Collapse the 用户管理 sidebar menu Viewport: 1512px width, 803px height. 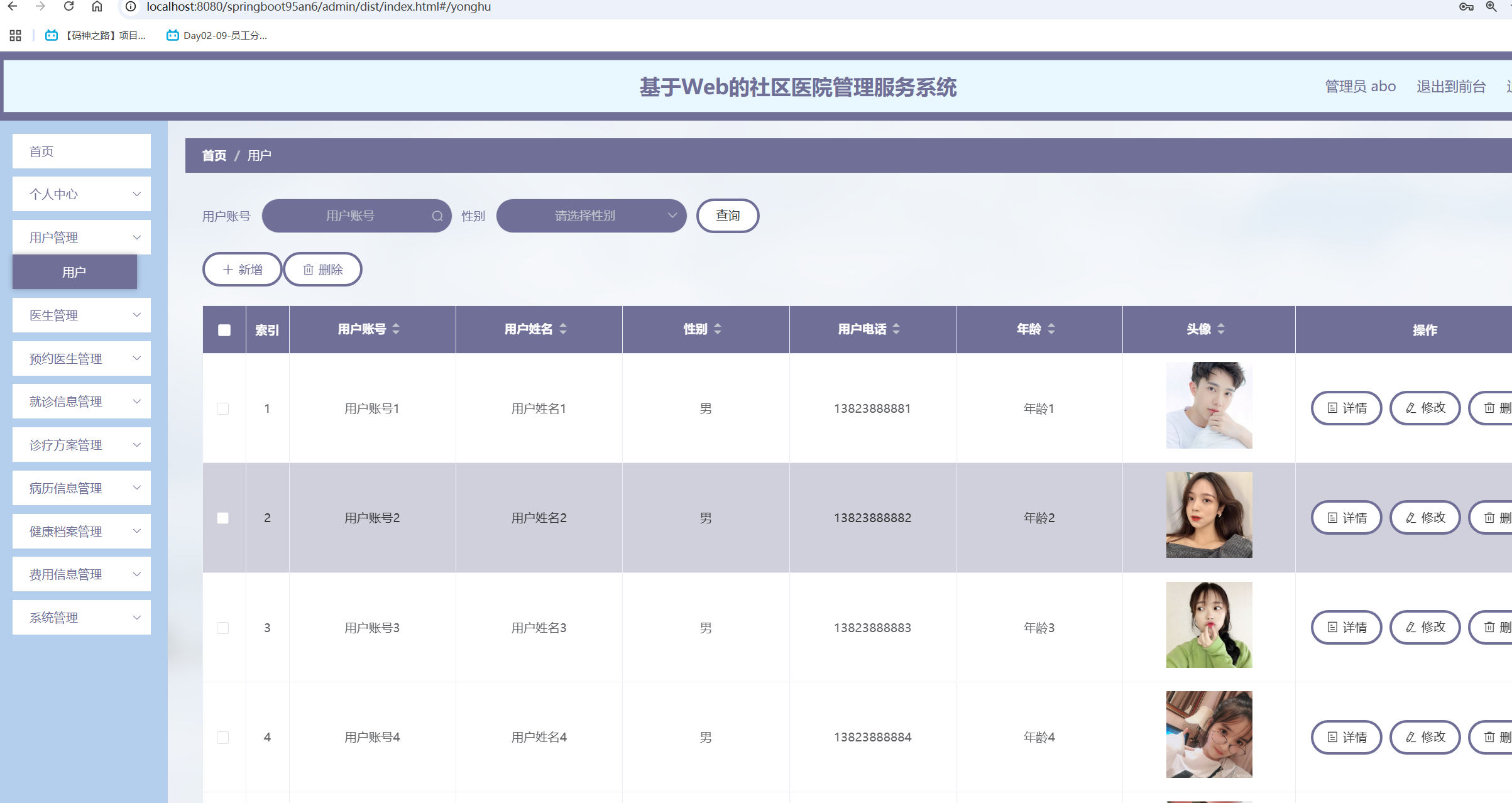pyautogui.click(x=82, y=238)
